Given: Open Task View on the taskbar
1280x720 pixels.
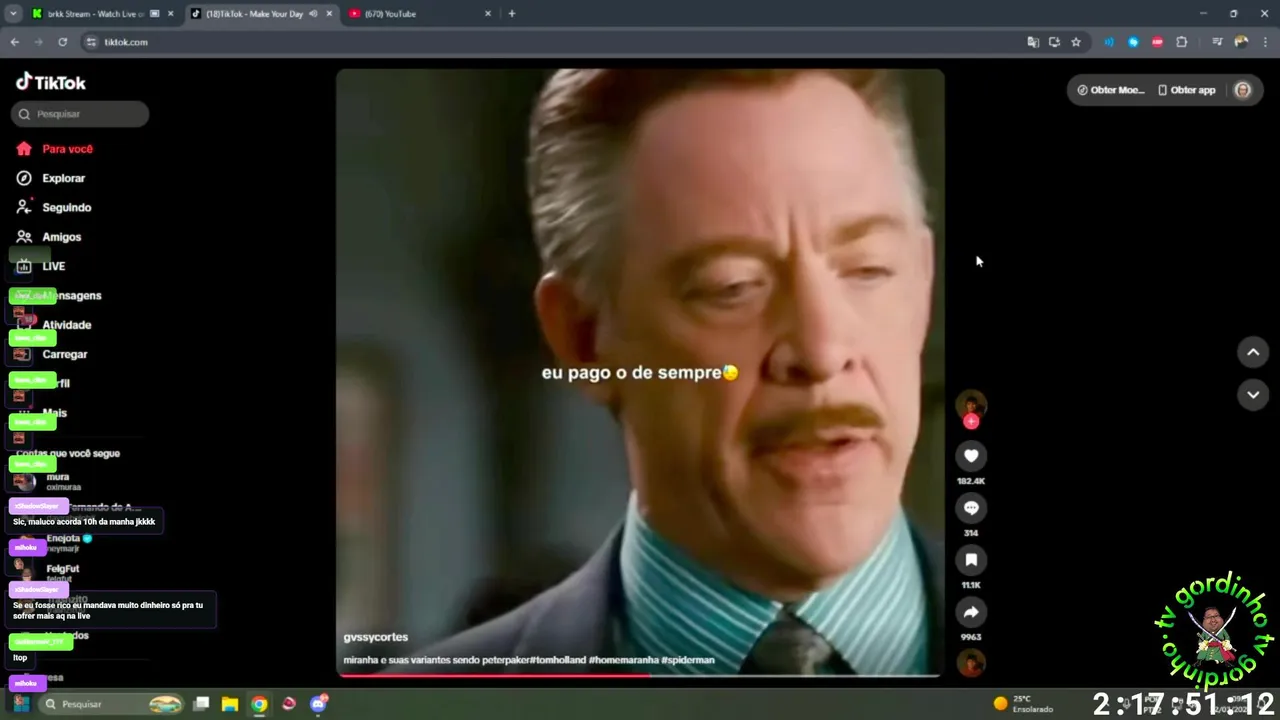Looking at the screenshot, I should tap(201, 704).
